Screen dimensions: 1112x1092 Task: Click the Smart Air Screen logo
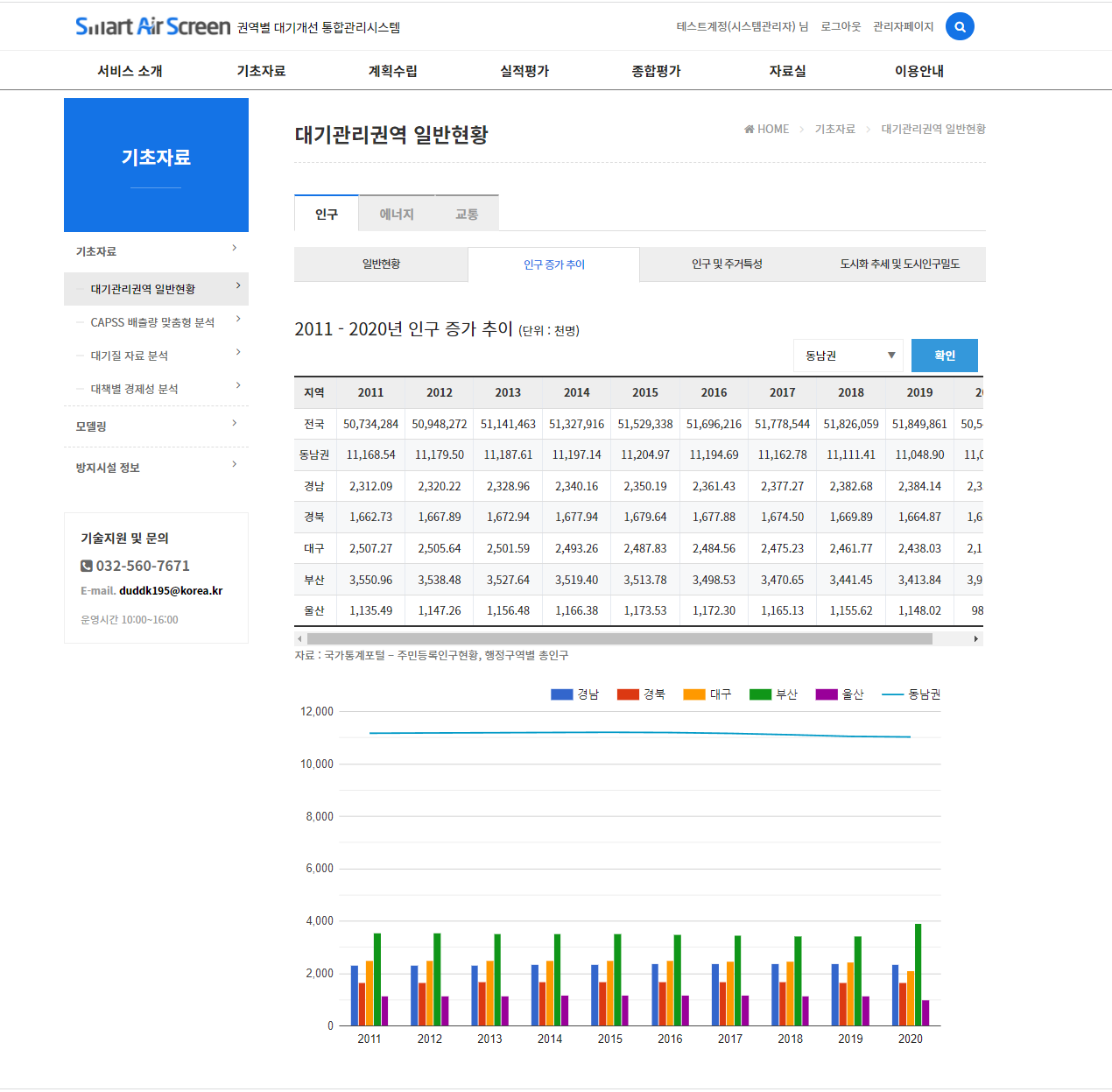point(153,26)
